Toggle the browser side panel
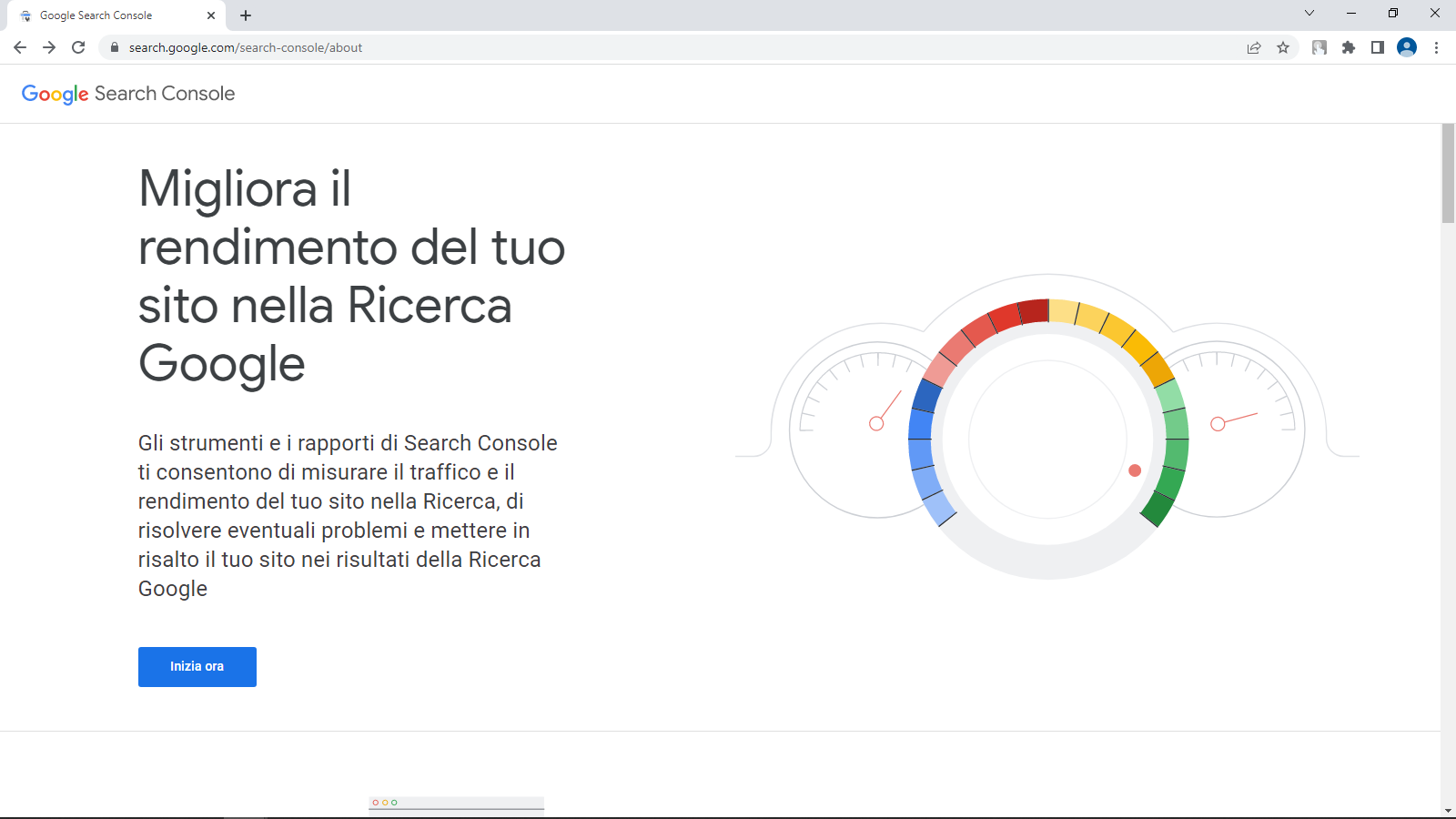This screenshot has width=1456, height=819. 1378,47
